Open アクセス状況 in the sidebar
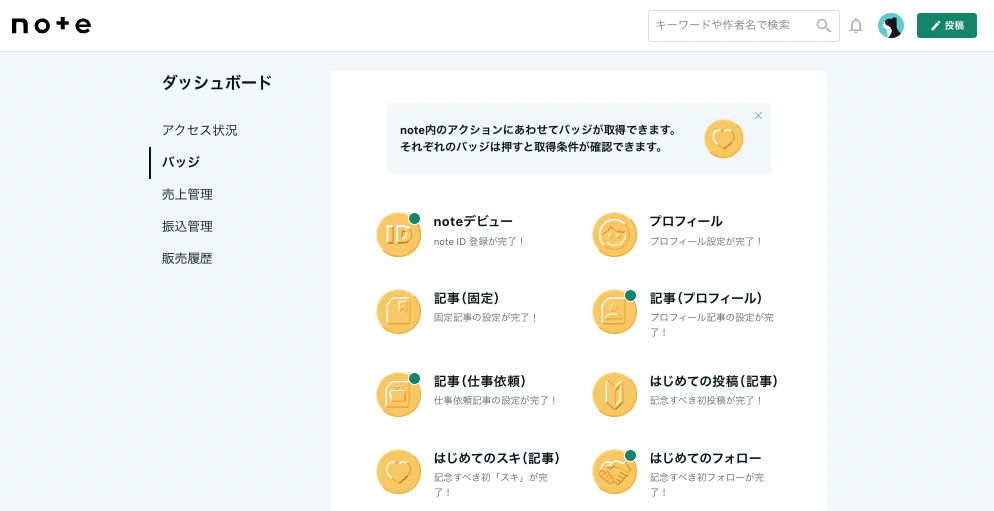 [x=200, y=131]
